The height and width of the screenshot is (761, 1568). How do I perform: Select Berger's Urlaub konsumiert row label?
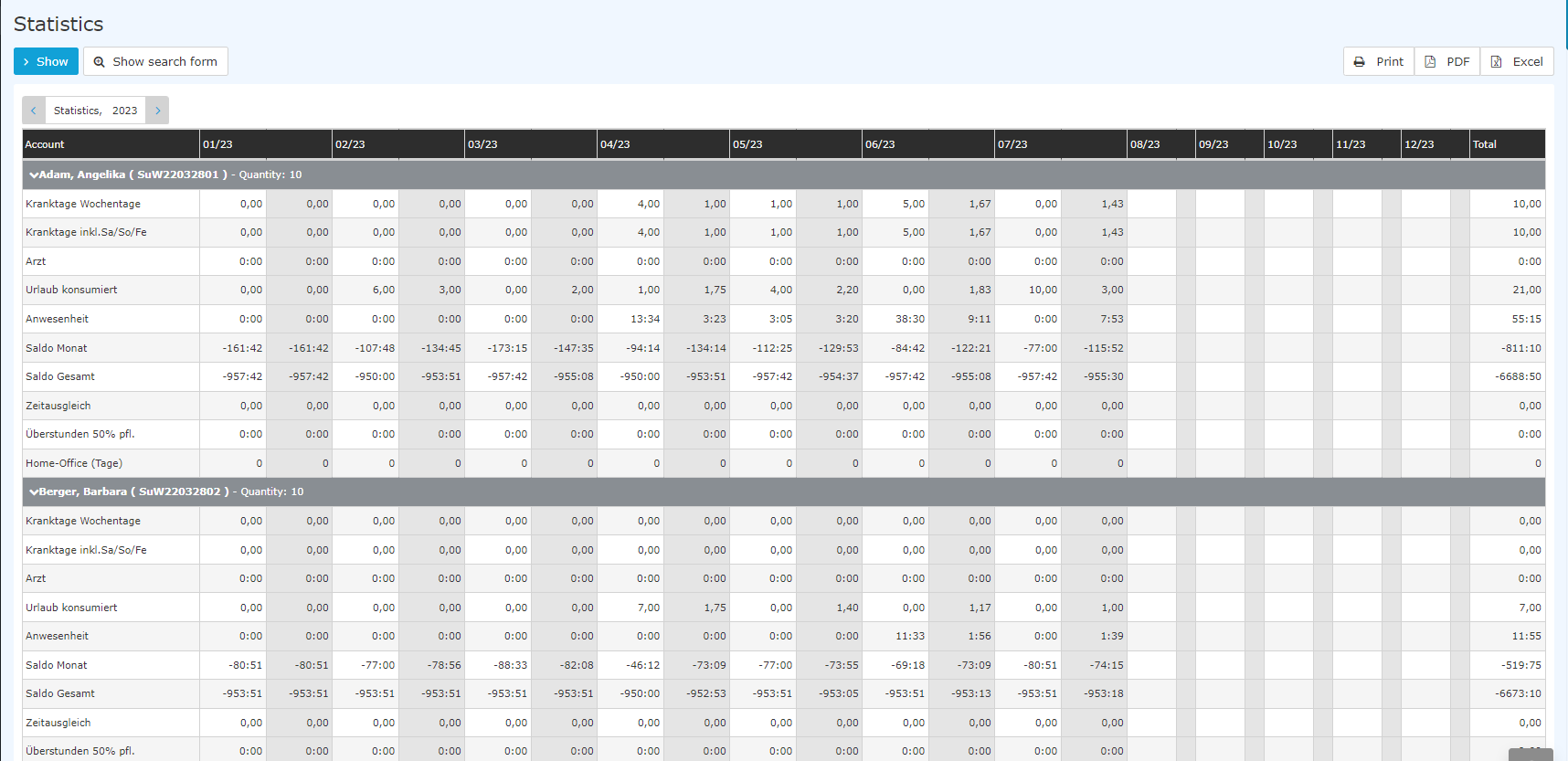[x=71, y=608]
